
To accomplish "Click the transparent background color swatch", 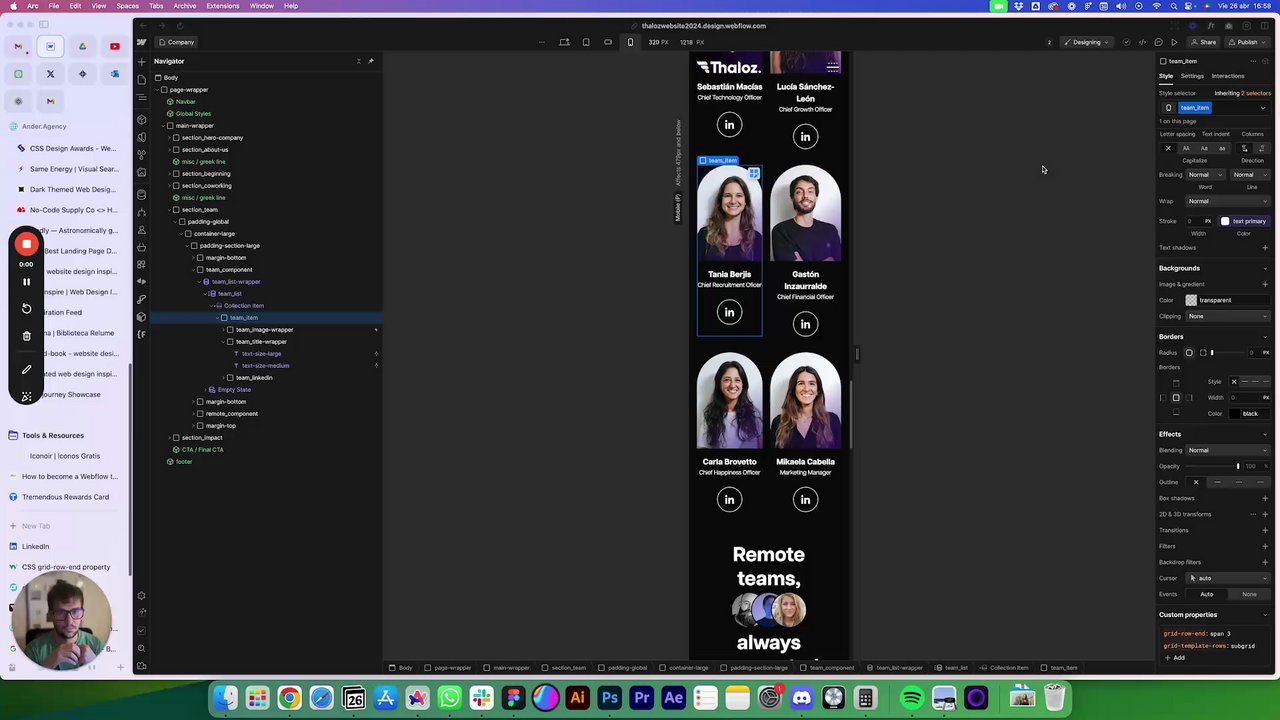I will point(1191,300).
